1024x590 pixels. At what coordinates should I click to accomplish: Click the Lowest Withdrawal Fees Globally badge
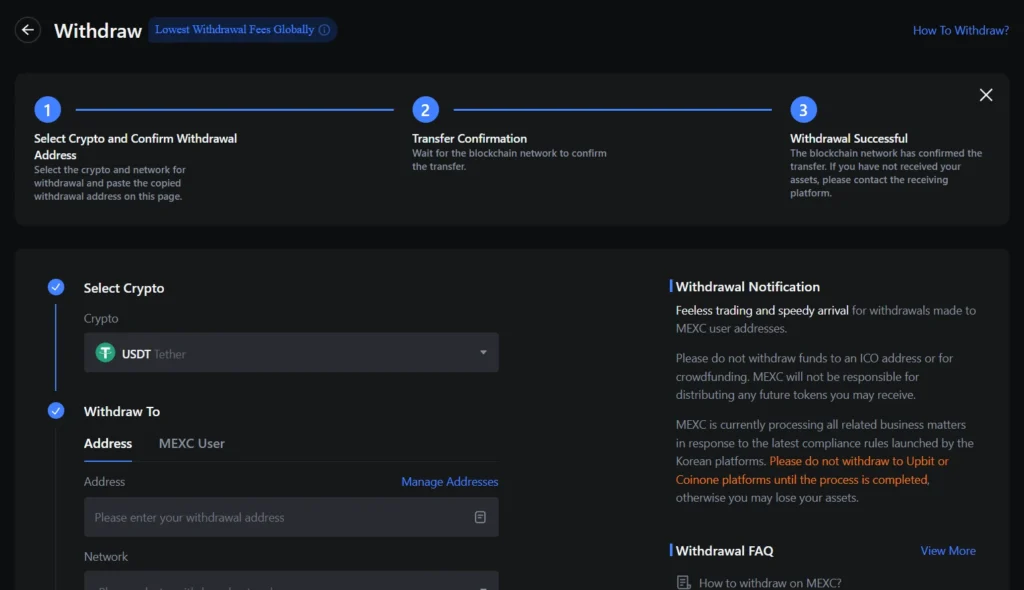tap(242, 29)
